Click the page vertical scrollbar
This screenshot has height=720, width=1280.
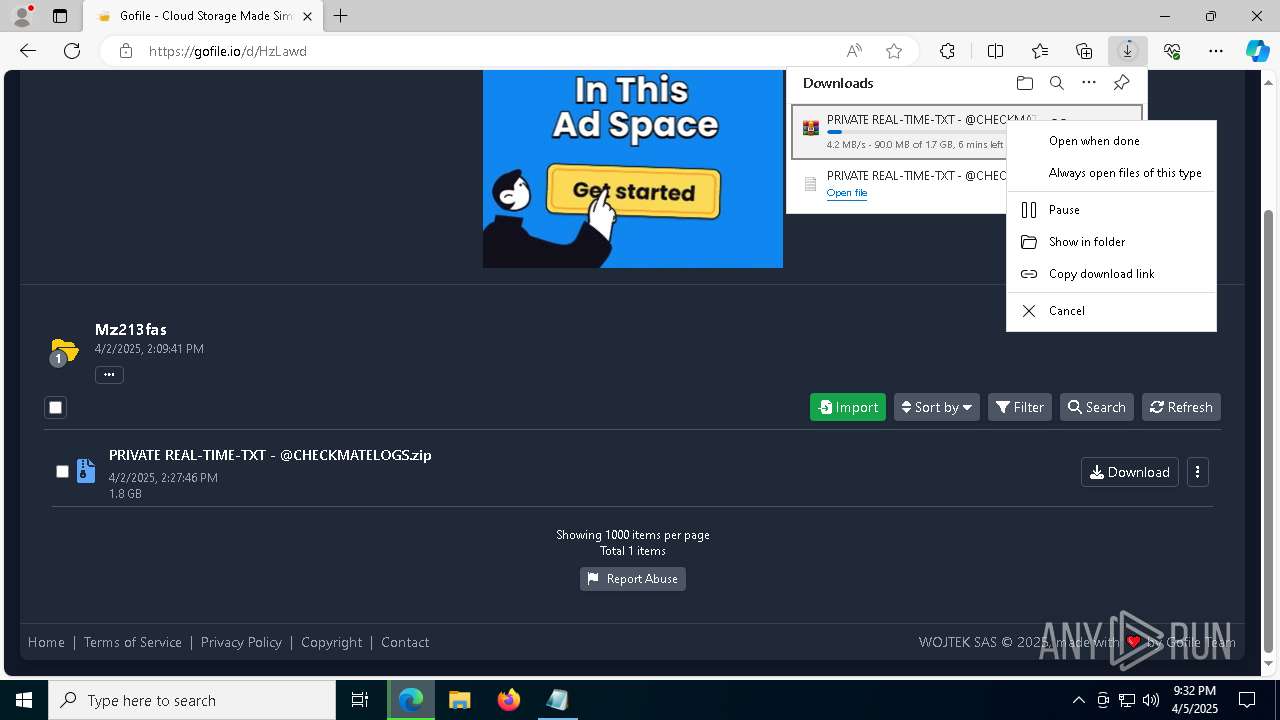click(1269, 430)
